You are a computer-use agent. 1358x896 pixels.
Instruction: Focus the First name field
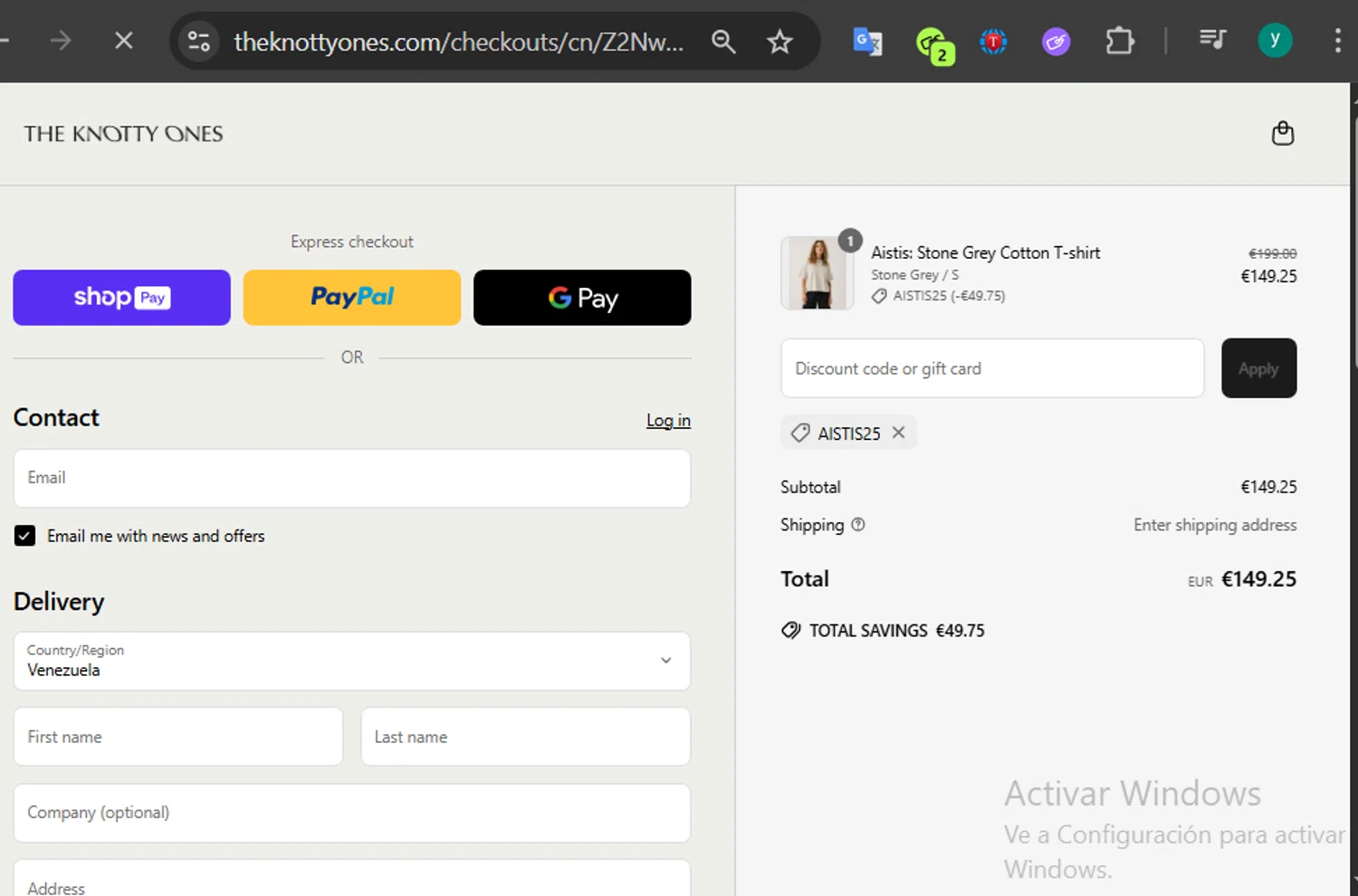click(178, 737)
